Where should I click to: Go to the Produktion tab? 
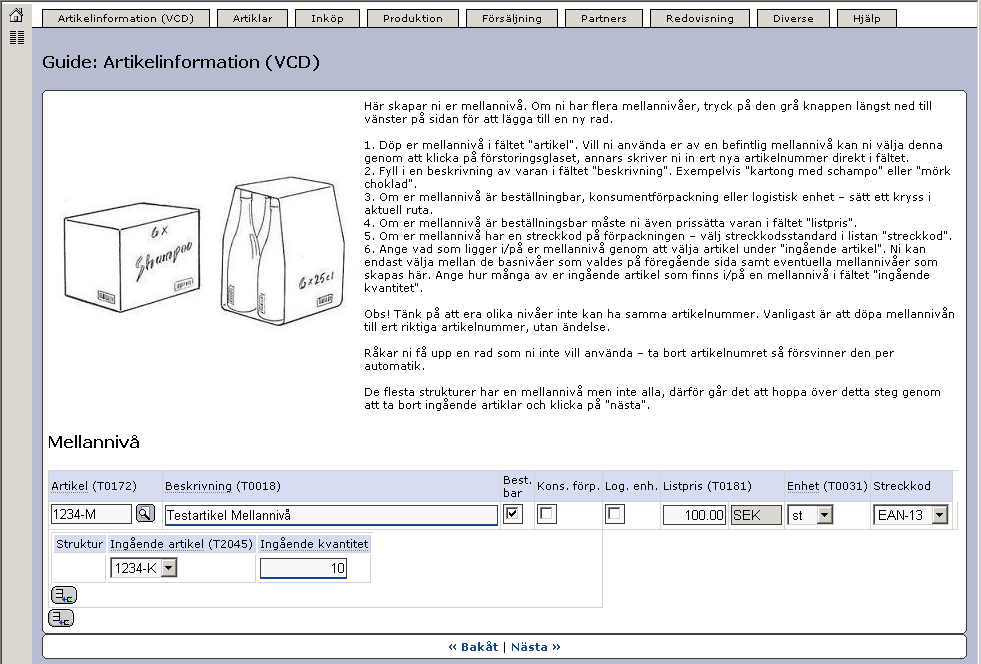(413, 18)
